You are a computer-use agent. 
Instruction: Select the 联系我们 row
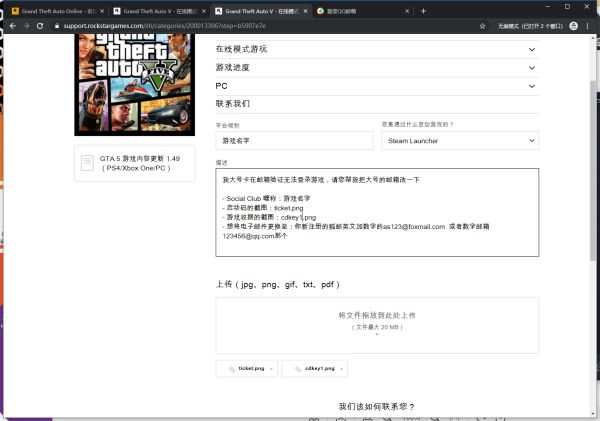point(377,104)
